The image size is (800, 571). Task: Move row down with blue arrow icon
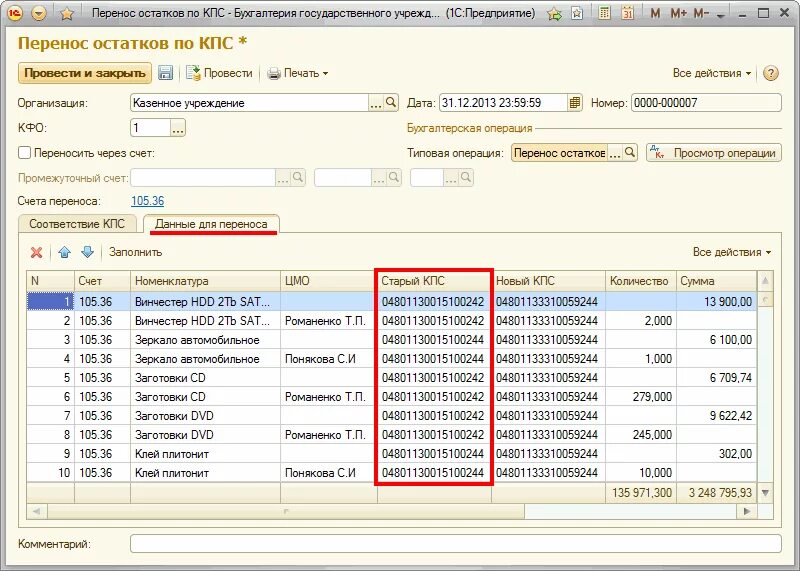pyautogui.click(x=88, y=252)
